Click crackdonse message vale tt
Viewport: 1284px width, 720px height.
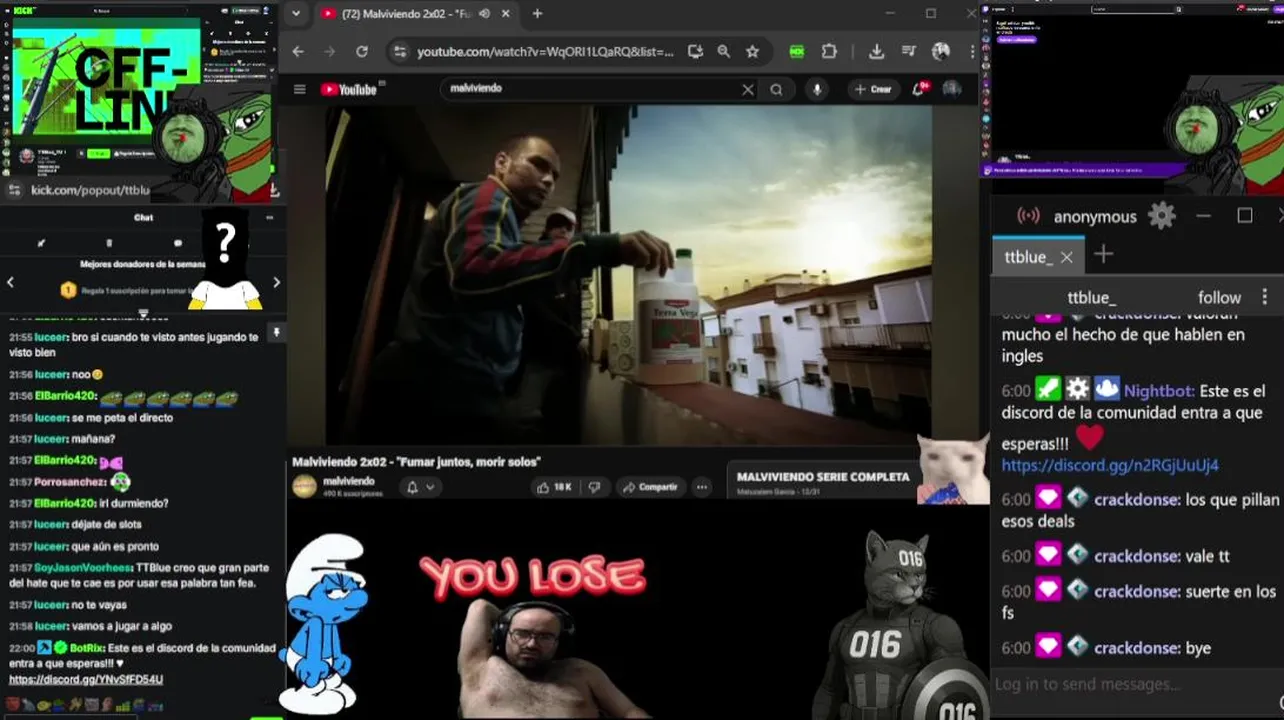[1207, 556]
